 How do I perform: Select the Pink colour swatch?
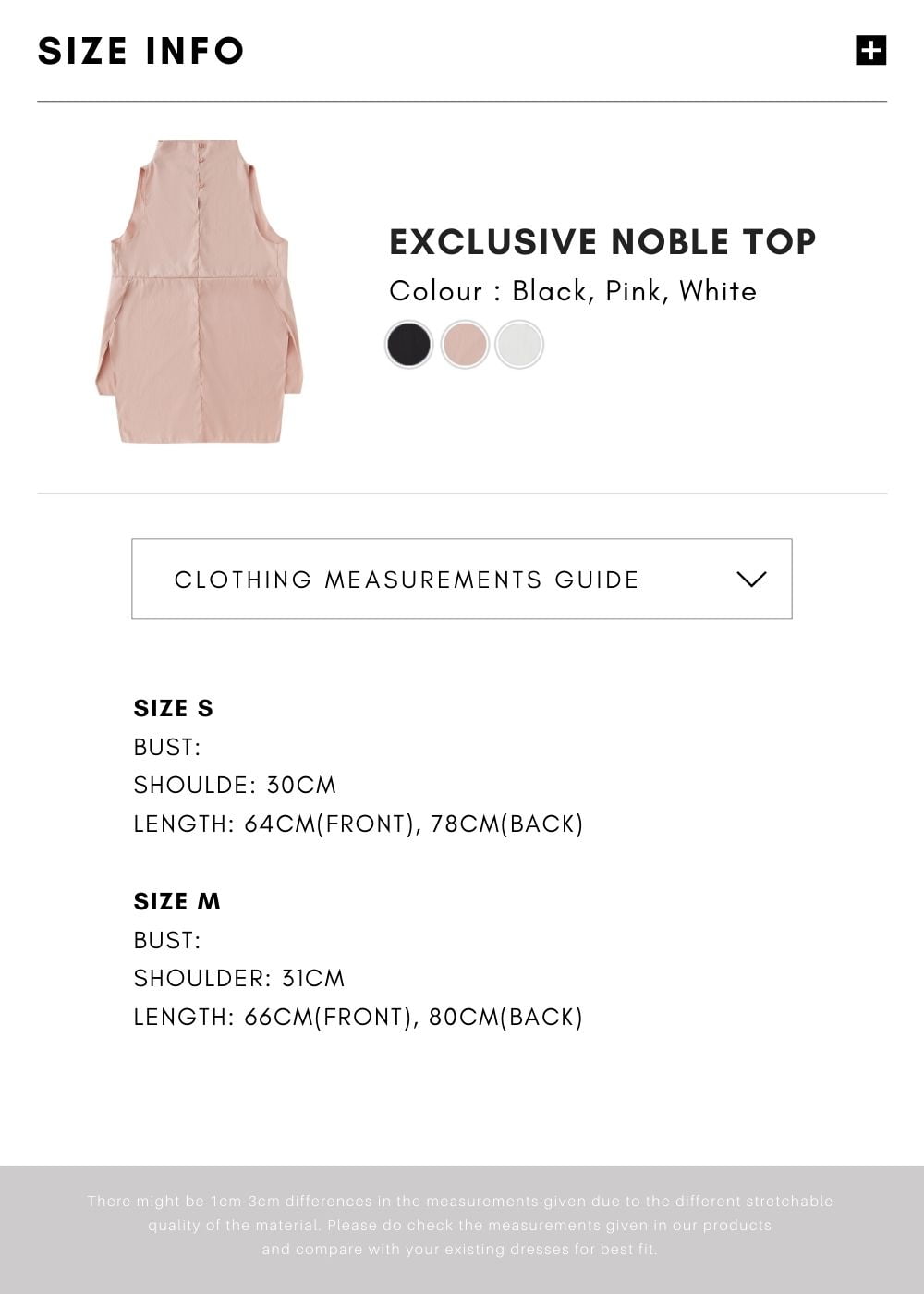[x=465, y=345]
